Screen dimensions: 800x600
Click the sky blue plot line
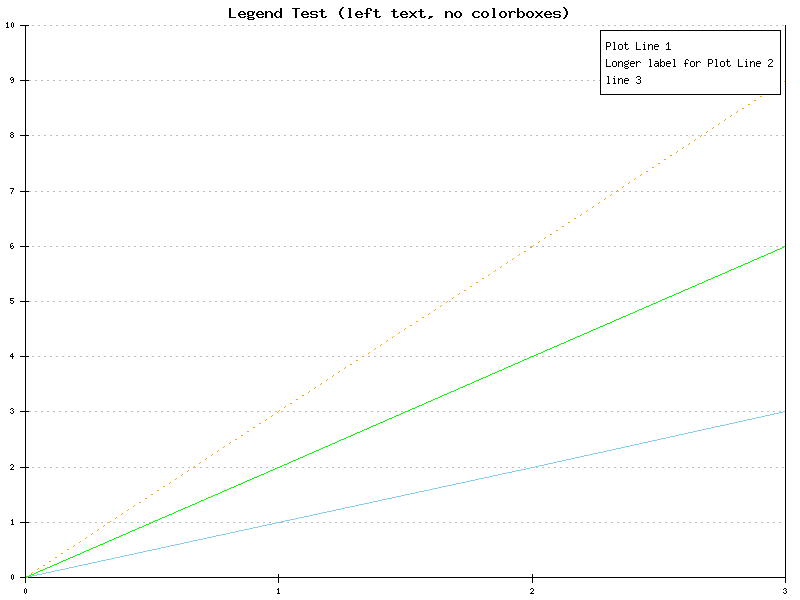[x=406, y=494]
